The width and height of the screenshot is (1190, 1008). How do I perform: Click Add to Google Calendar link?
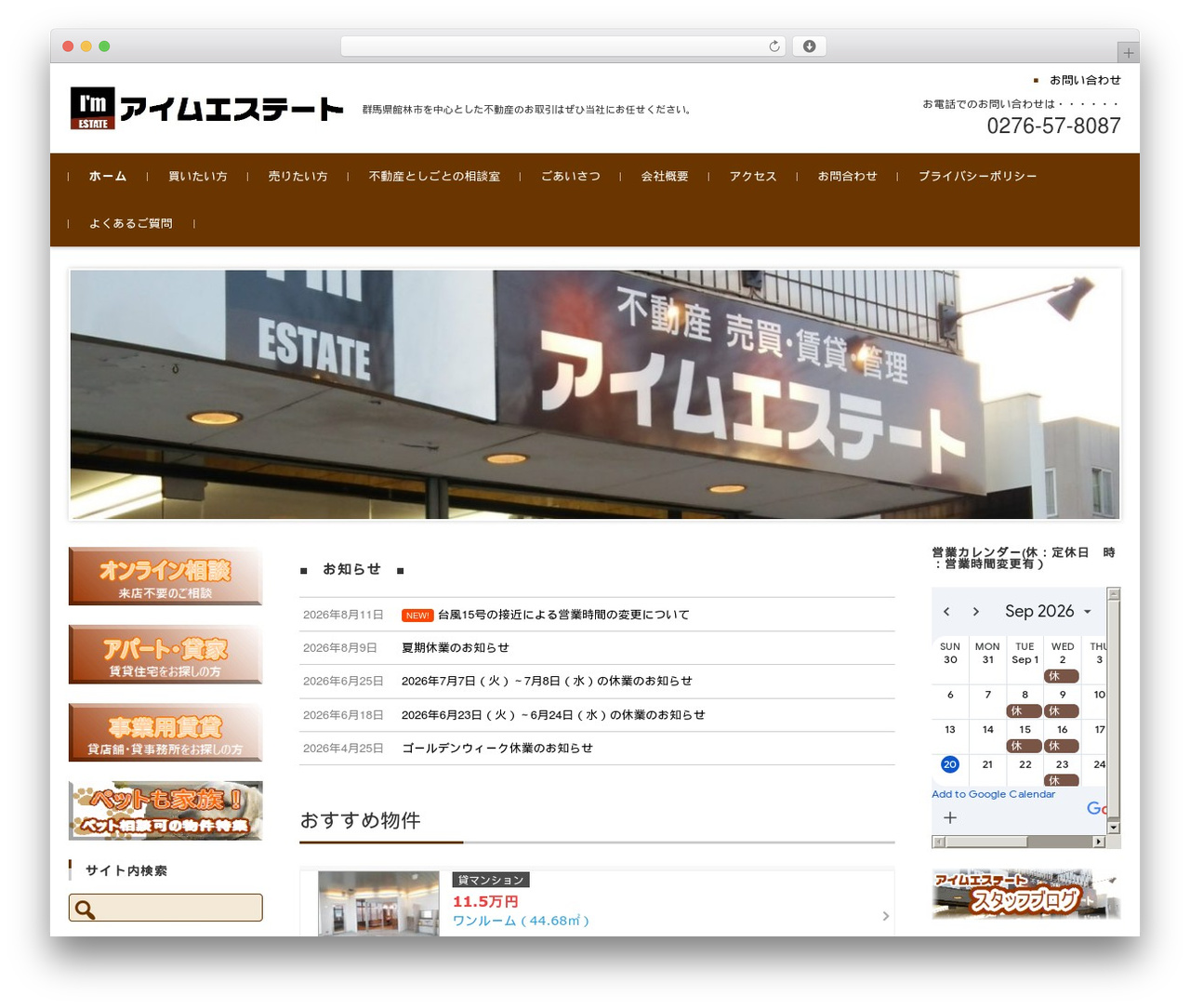point(993,794)
